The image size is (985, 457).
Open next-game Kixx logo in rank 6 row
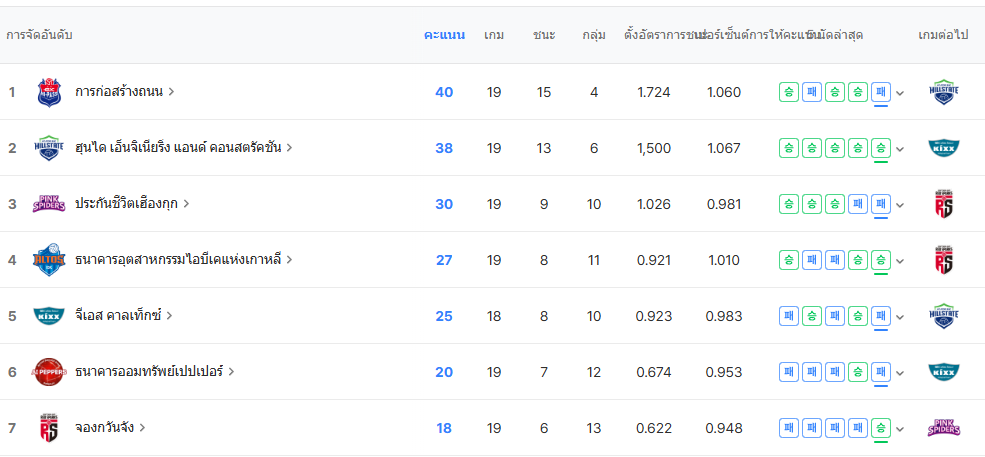pos(943,372)
